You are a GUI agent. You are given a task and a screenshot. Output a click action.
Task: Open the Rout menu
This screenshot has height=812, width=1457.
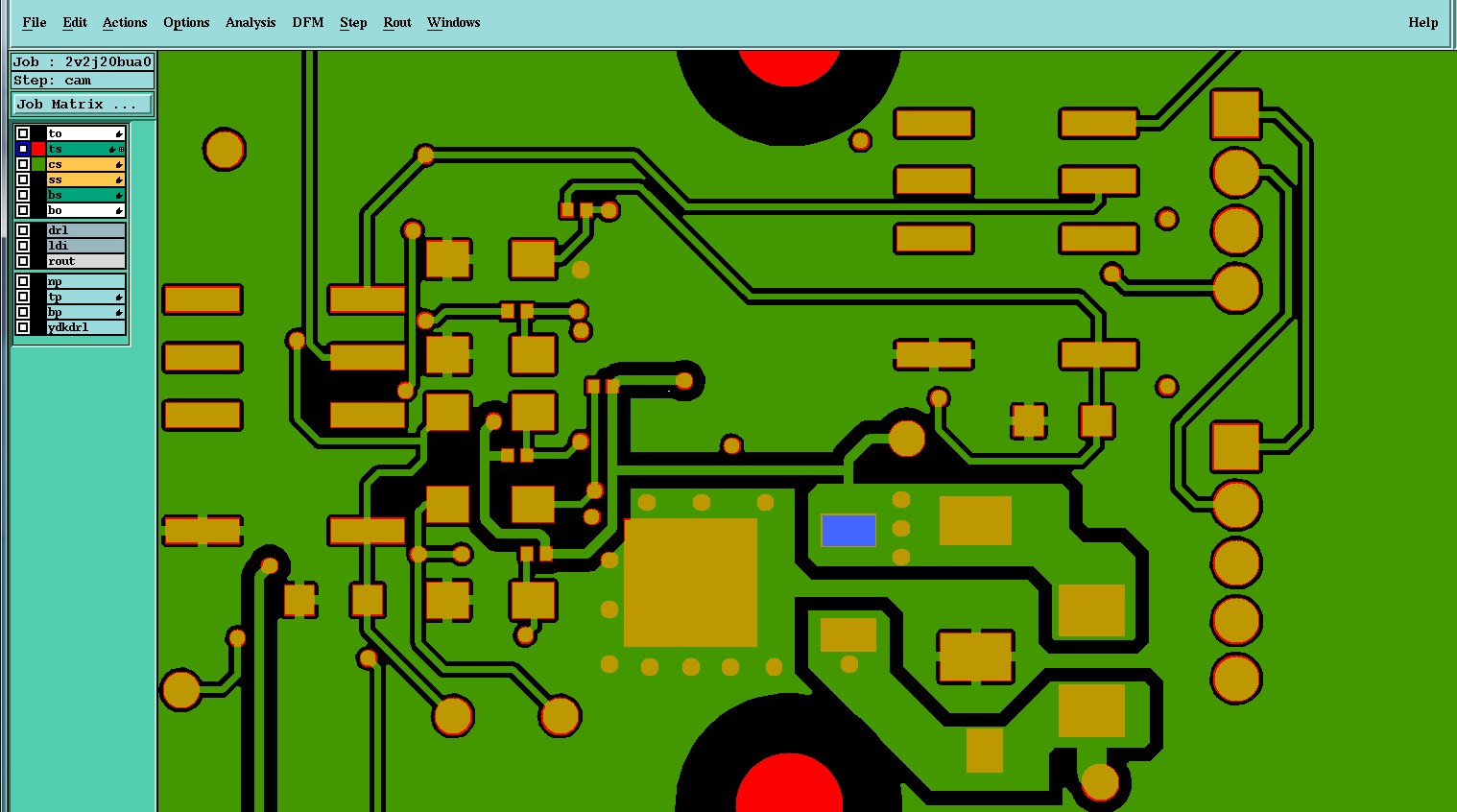tap(397, 22)
